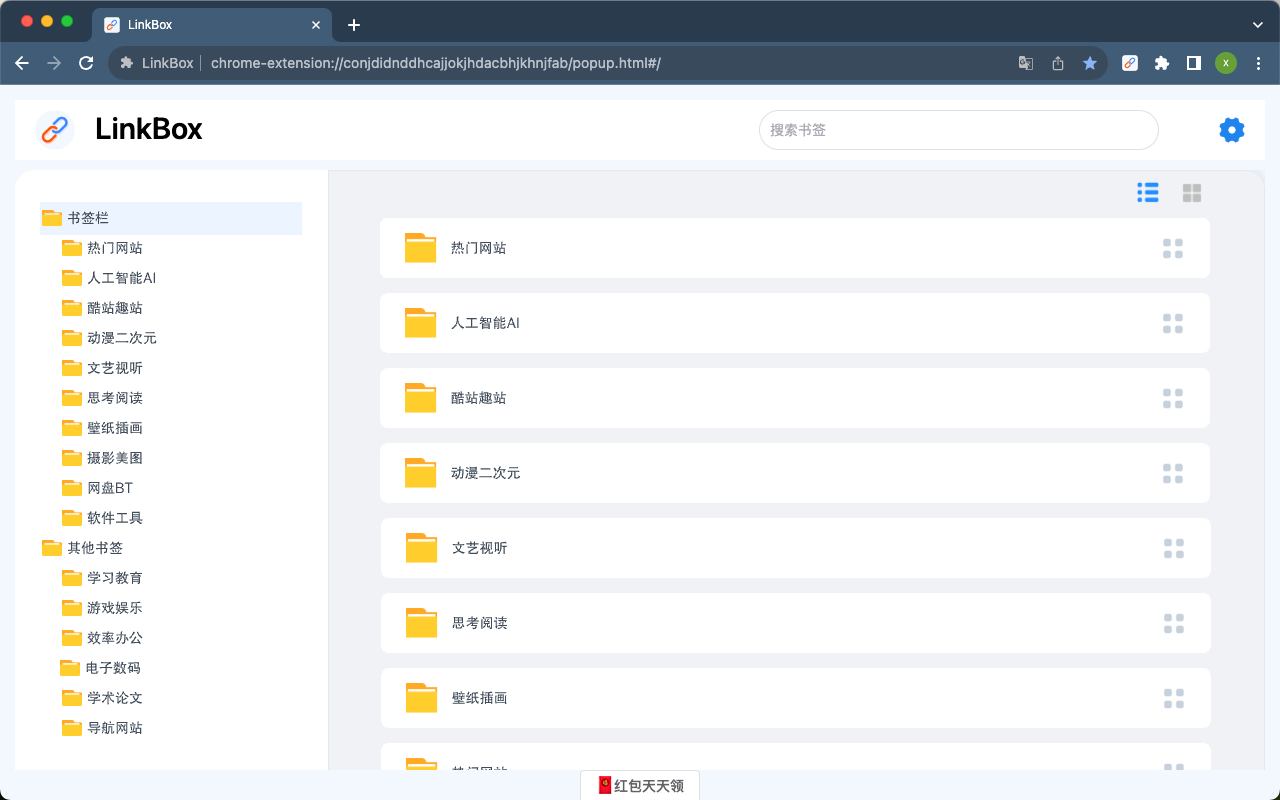Go back to previous page
The image size is (1280, 800).
[22, 63]
